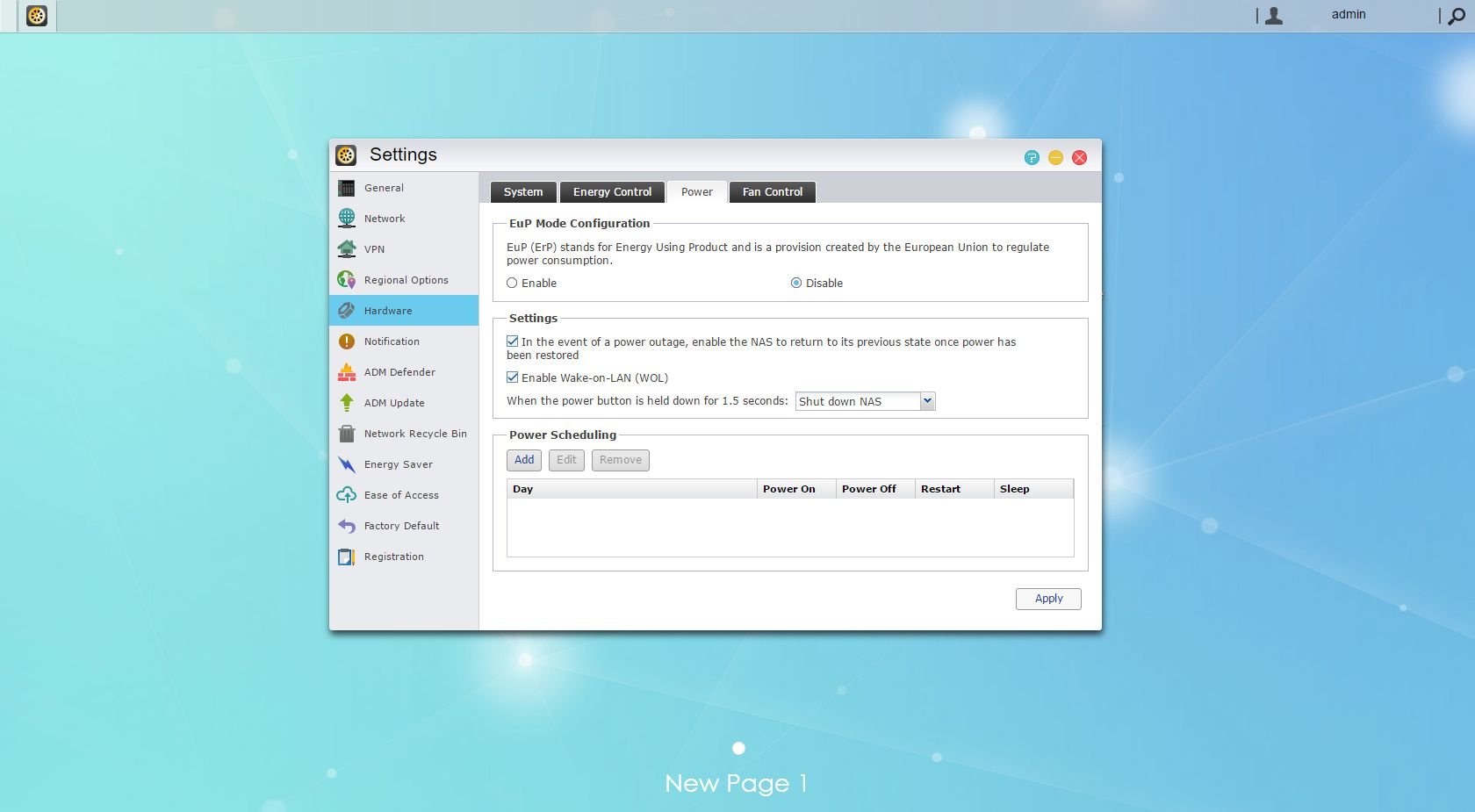Viewport: 1475px width, 812px height.
Task: Open the search magnifier in top bar
Action: (1456, 16)
